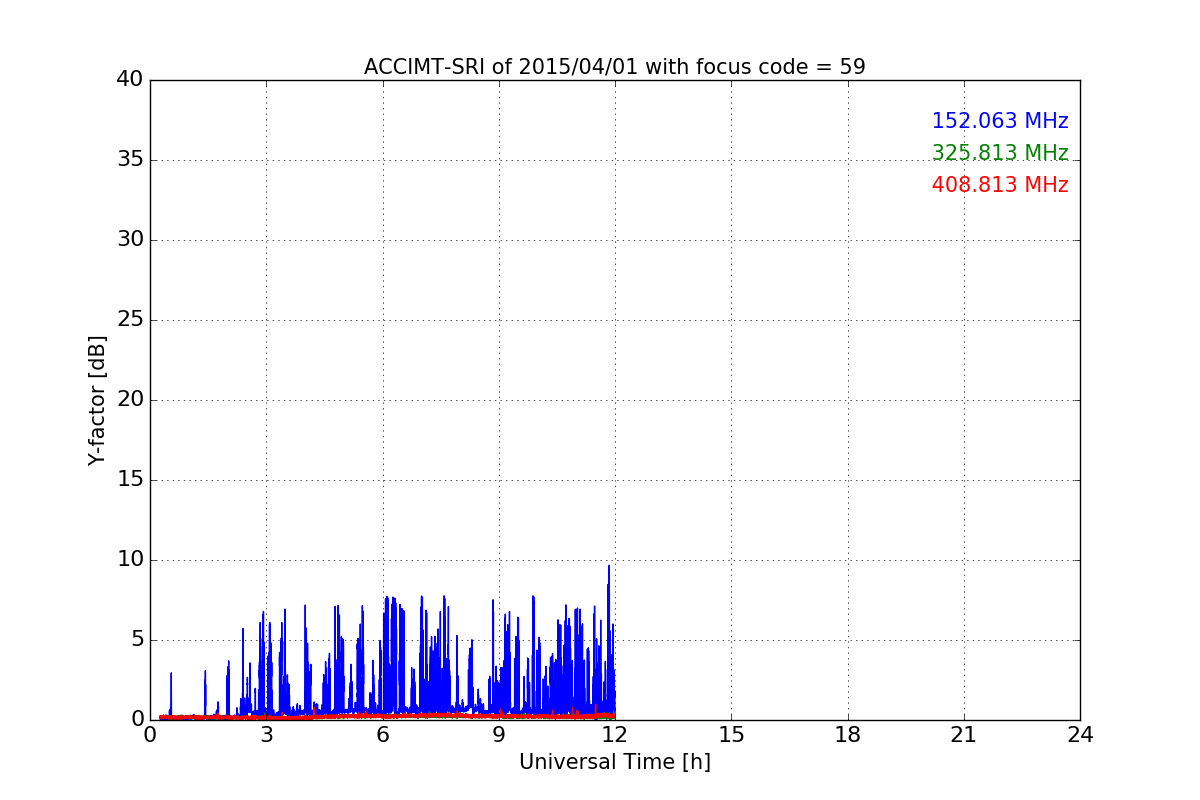
Task: Click the x-axis tick label 24
Action: [1080, 735]
